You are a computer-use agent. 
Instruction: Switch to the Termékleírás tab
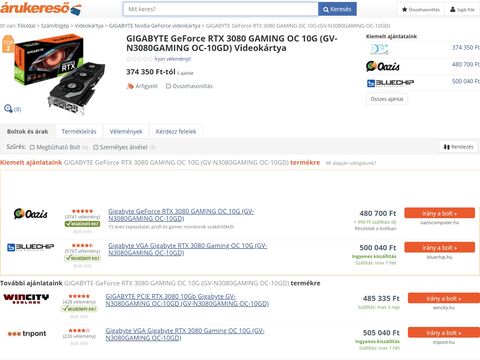[x=79, y=132]
